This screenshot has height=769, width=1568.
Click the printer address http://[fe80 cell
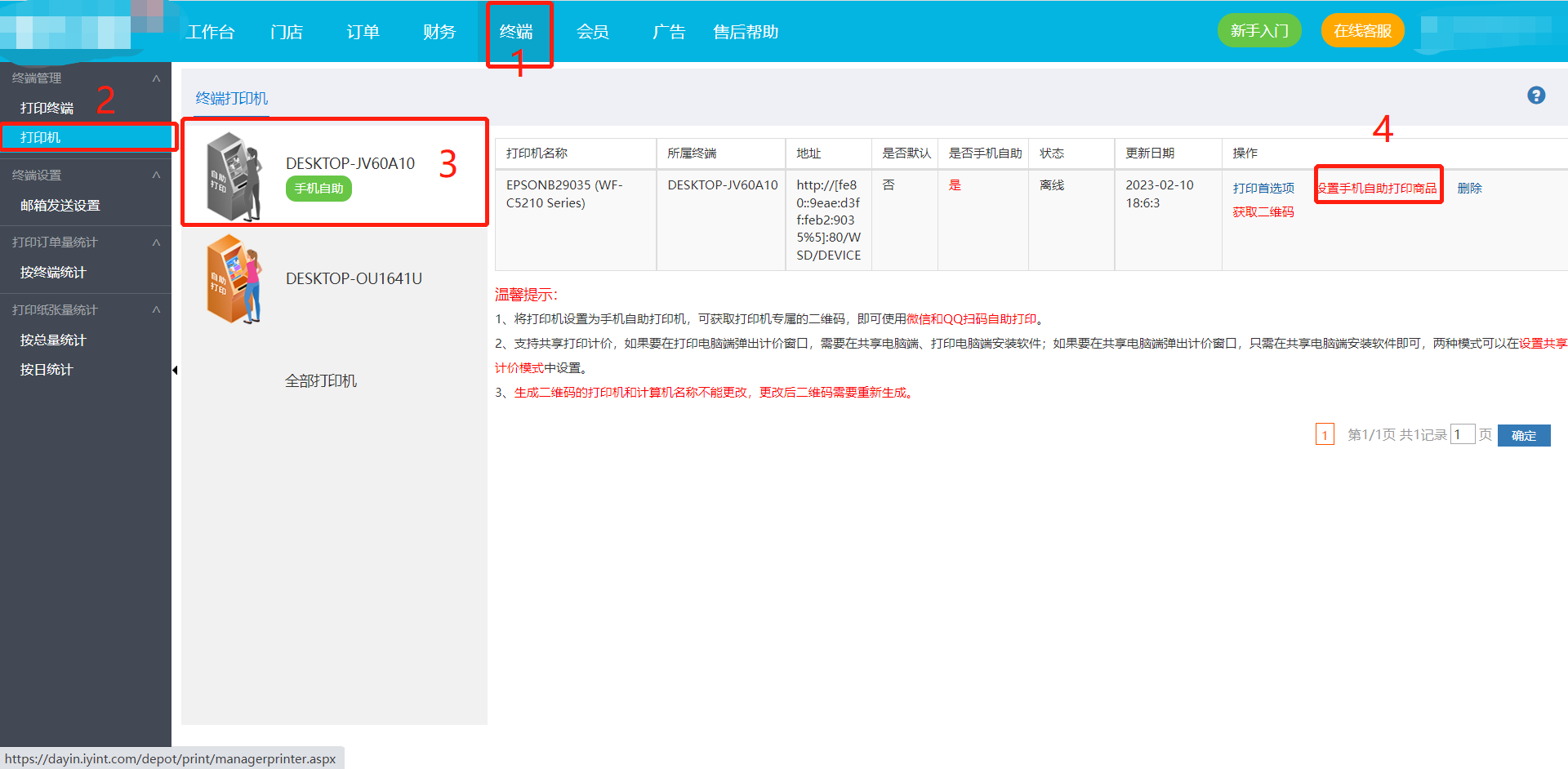click(829, 220)
